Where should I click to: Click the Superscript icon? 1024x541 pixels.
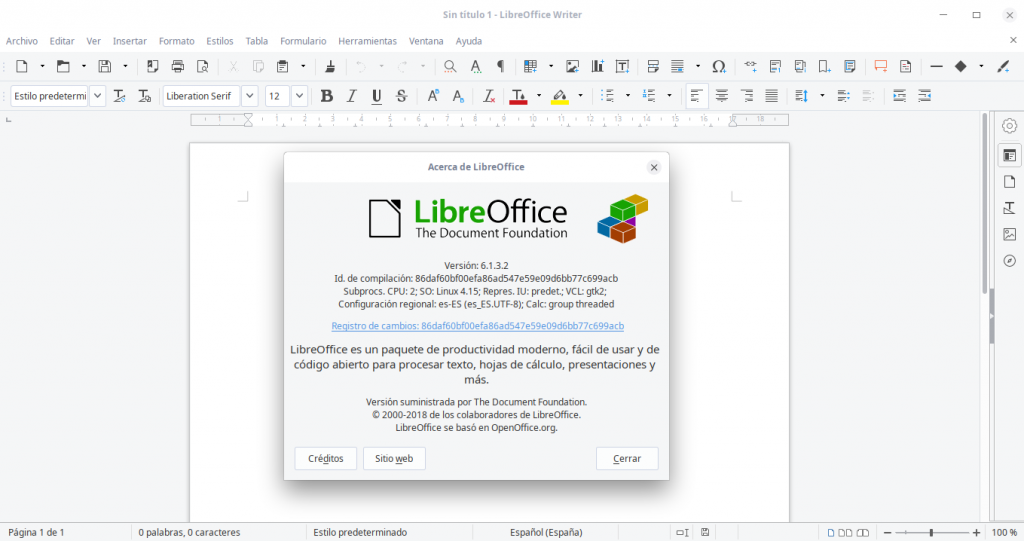pyautogui.click(x=433, y=96)
